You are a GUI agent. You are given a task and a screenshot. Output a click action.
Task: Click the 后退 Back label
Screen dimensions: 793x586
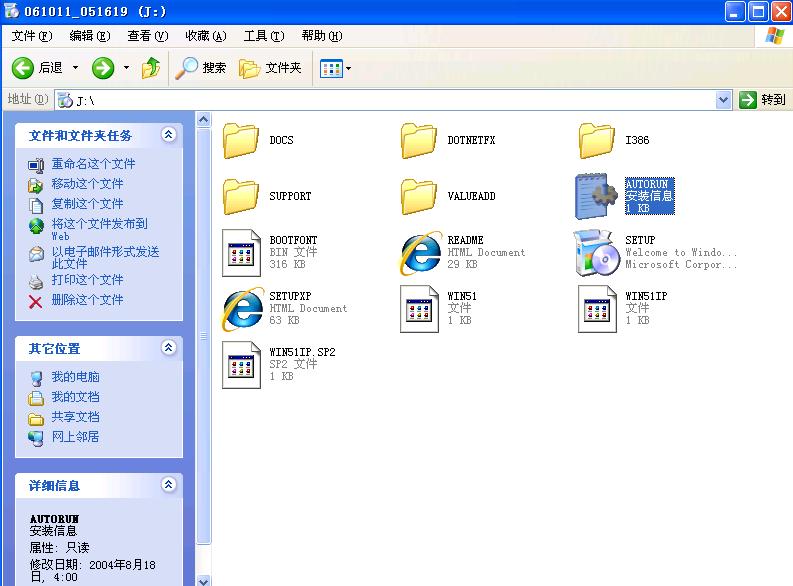coord(51,68)
